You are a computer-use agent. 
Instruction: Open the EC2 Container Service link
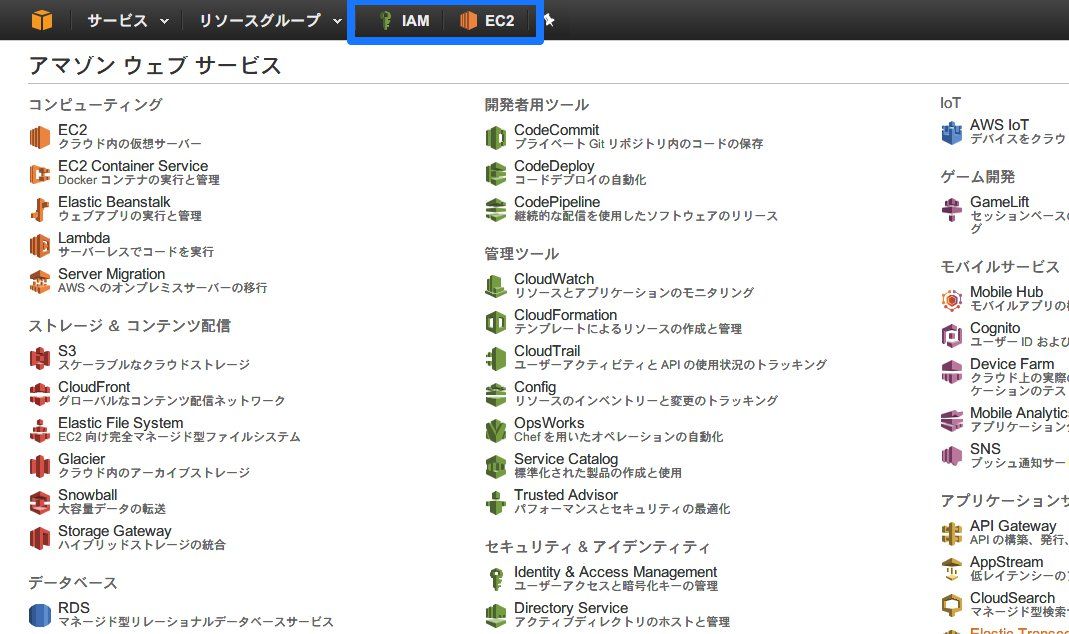pos(133,166)
